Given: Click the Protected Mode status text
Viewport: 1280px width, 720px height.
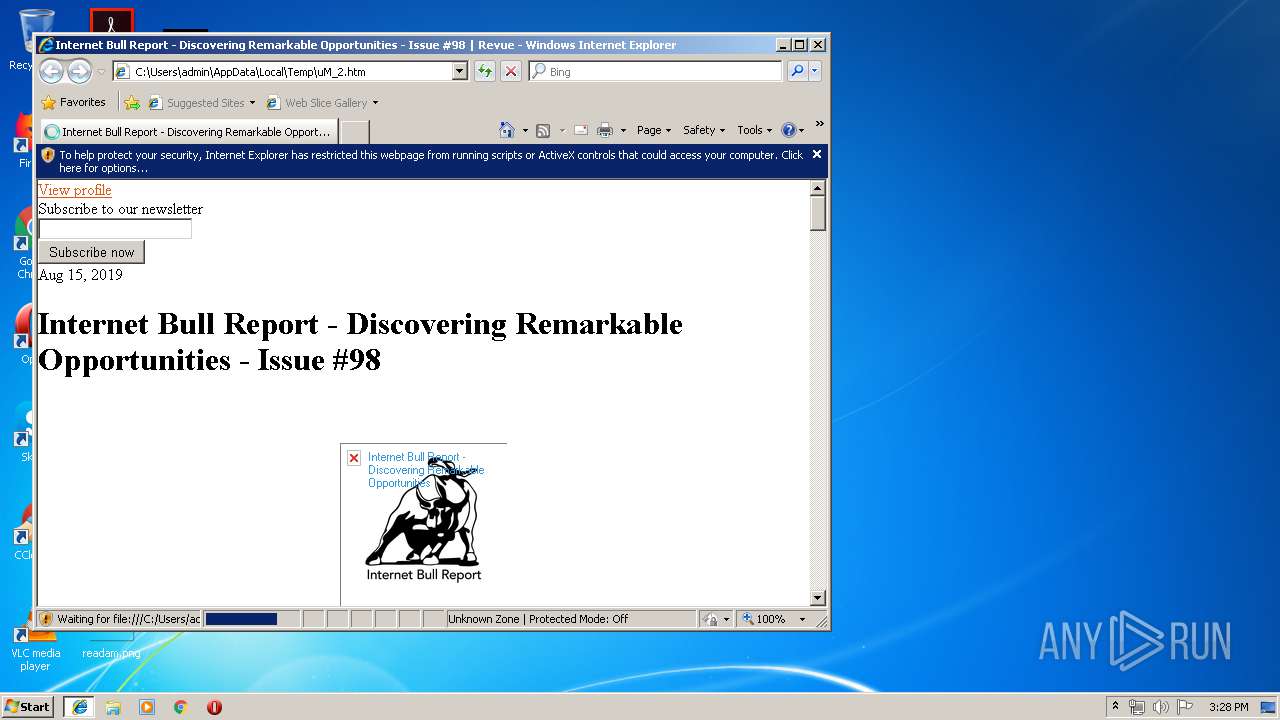Looking at the screenshot, I should tap(538, 619).
